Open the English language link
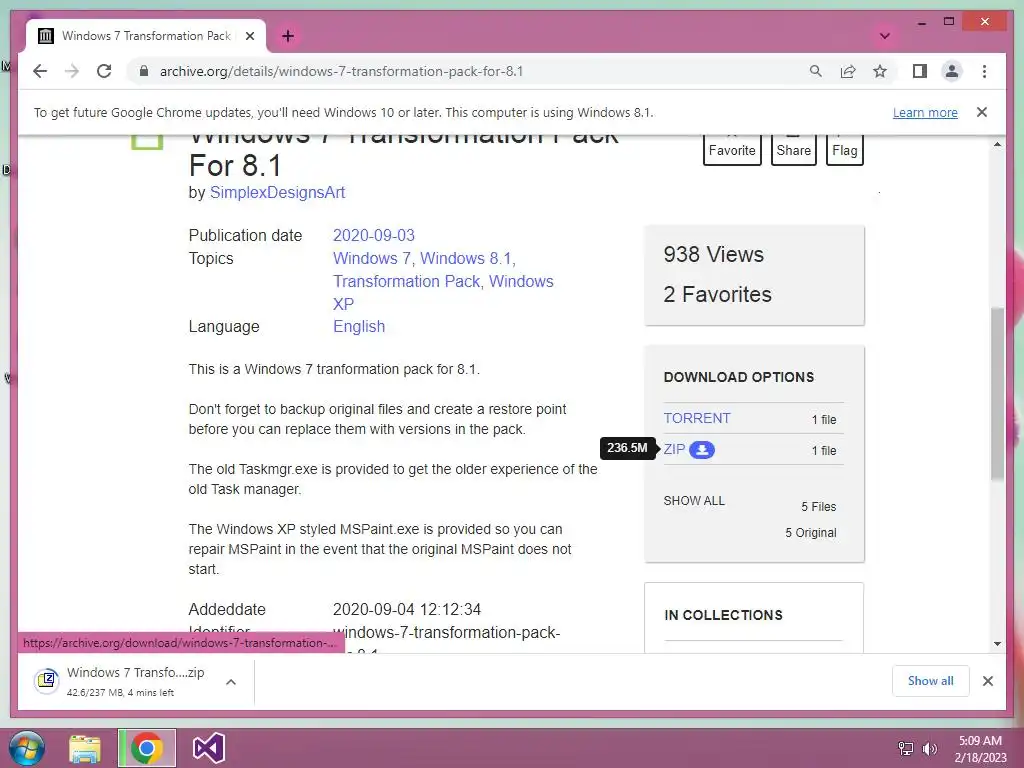 coord(359,327)
